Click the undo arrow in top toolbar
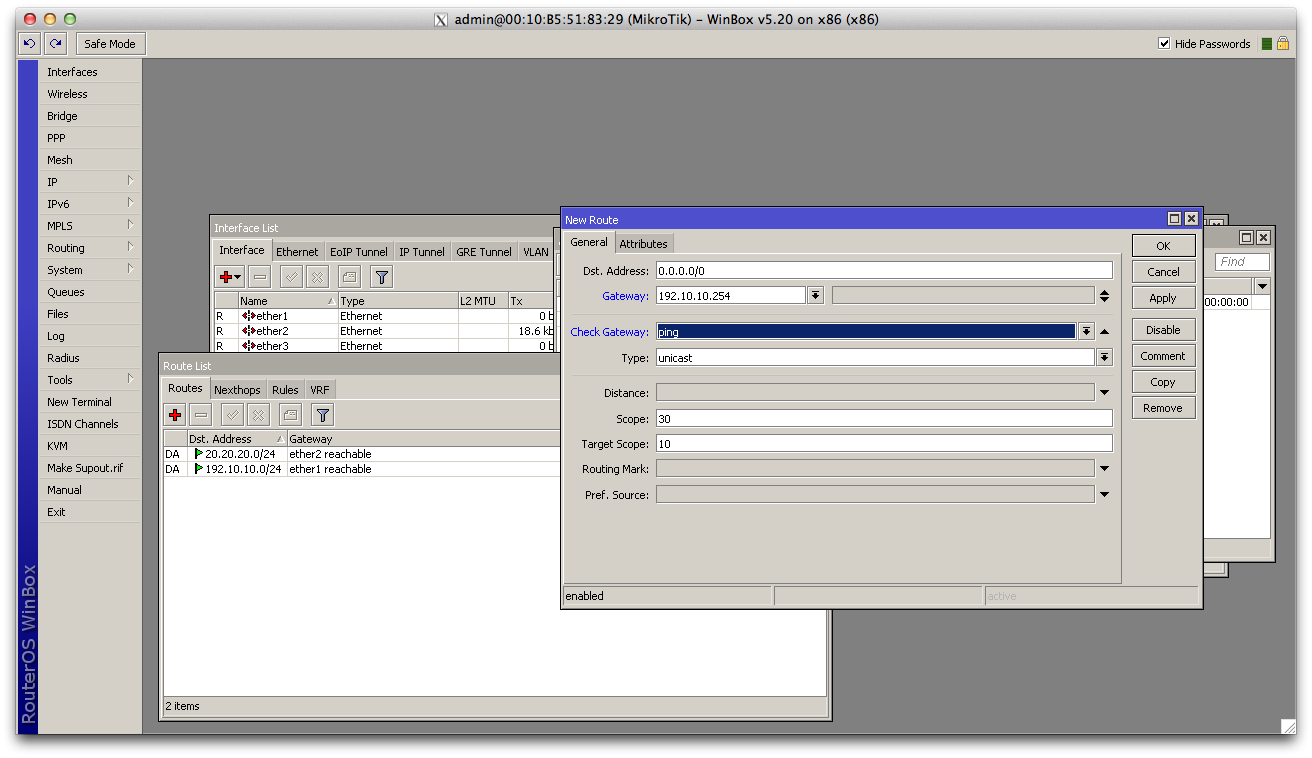Viewport: 1312px width, 758px height. [x=29, y=44]
